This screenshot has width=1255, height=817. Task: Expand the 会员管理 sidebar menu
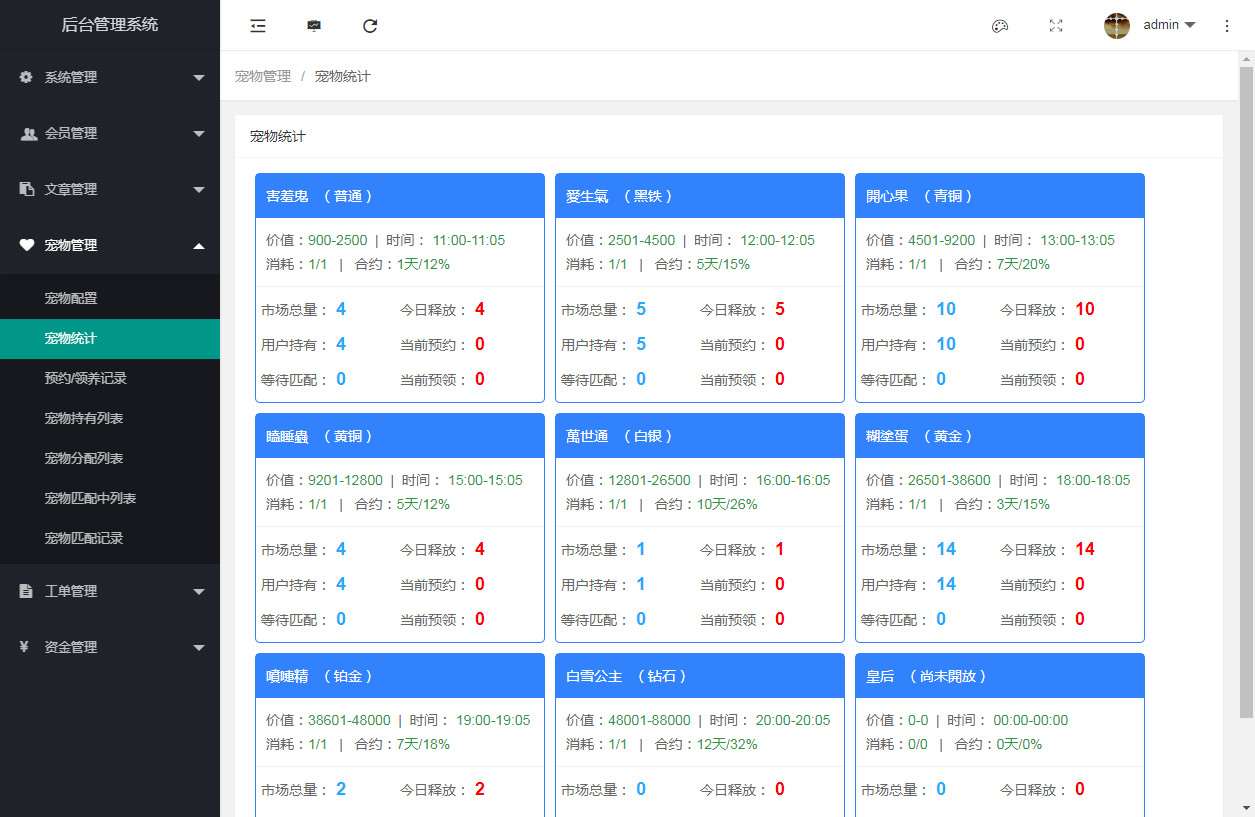(x=110, y=133)
